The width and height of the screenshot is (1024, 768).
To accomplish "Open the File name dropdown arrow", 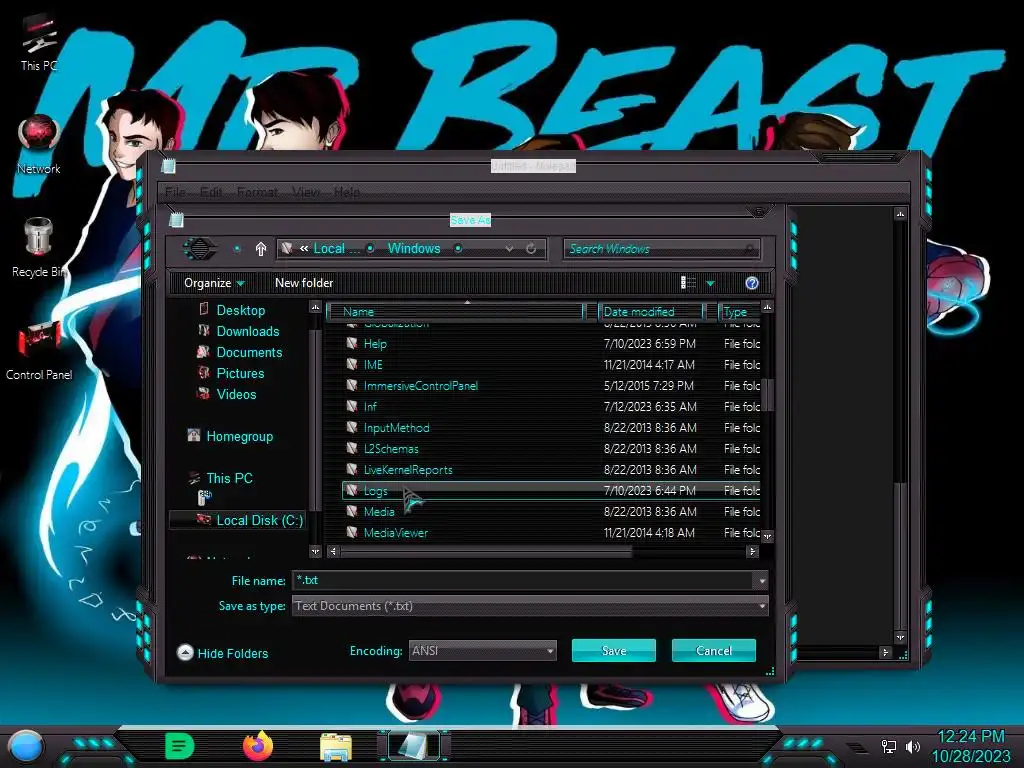I will click(x=761, y=580).
